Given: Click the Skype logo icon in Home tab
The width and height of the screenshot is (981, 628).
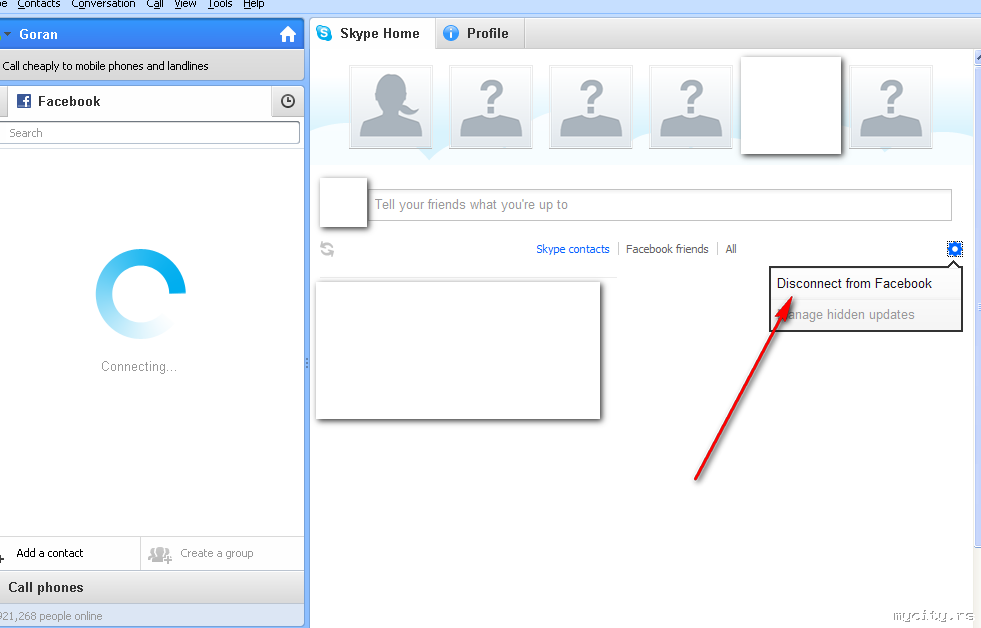Looking at the screenshot, I should tap(324, 33).
